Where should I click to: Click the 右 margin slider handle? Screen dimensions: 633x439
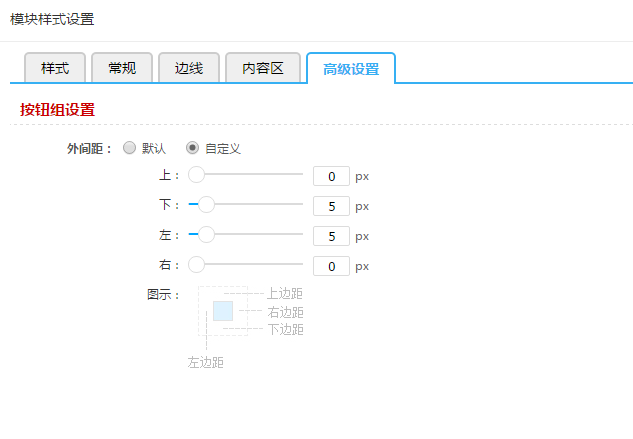(x=197, y=265)
